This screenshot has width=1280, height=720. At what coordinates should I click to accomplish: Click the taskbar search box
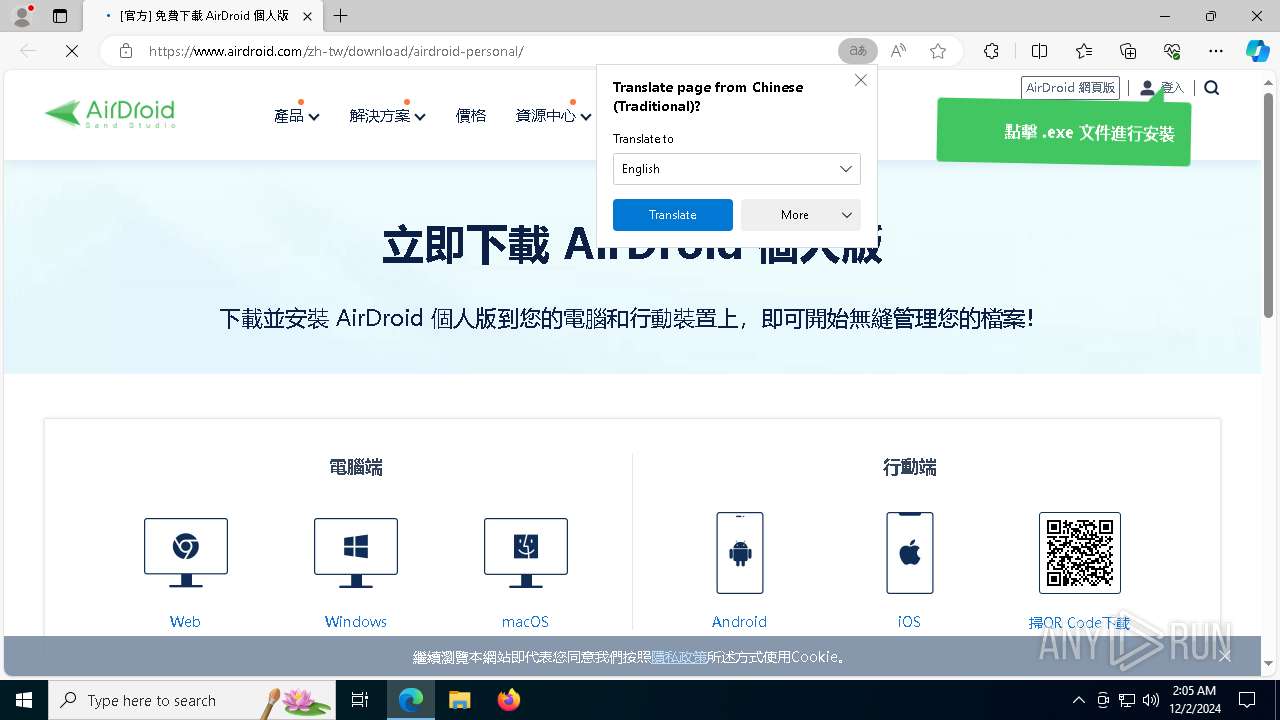coord(193,700)
